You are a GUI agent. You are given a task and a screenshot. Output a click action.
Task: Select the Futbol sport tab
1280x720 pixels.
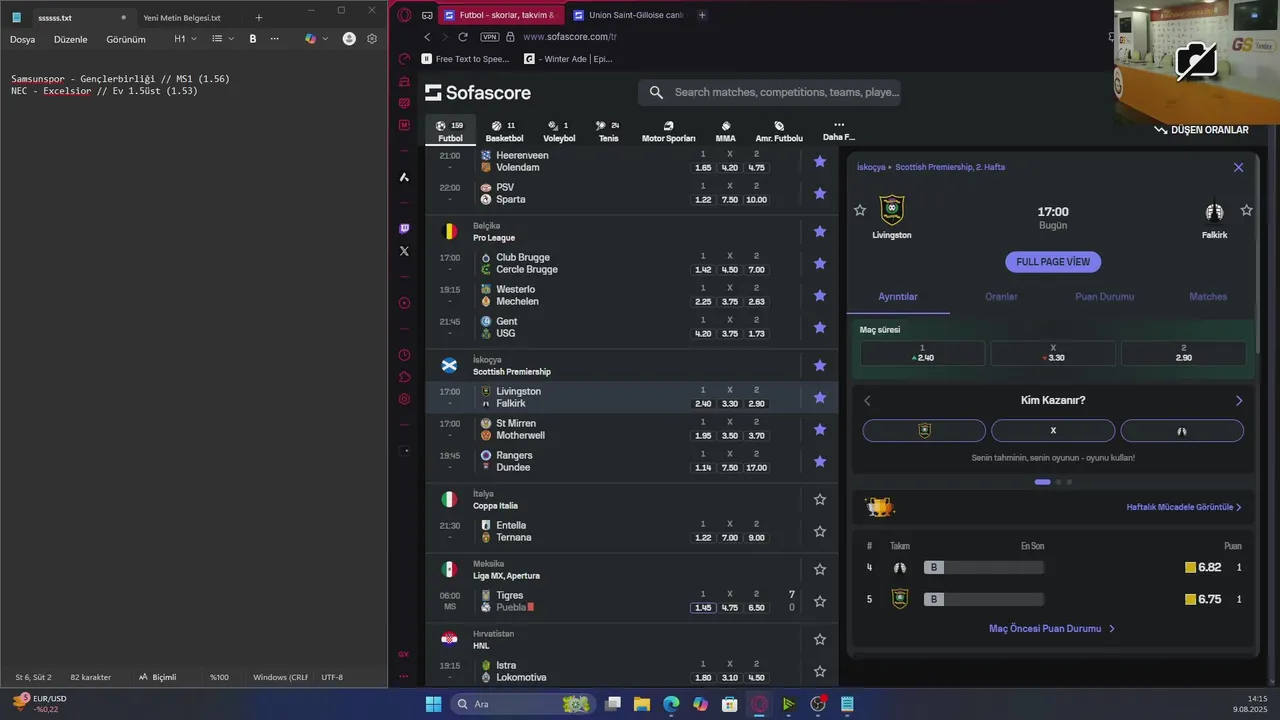click(450, 131)
